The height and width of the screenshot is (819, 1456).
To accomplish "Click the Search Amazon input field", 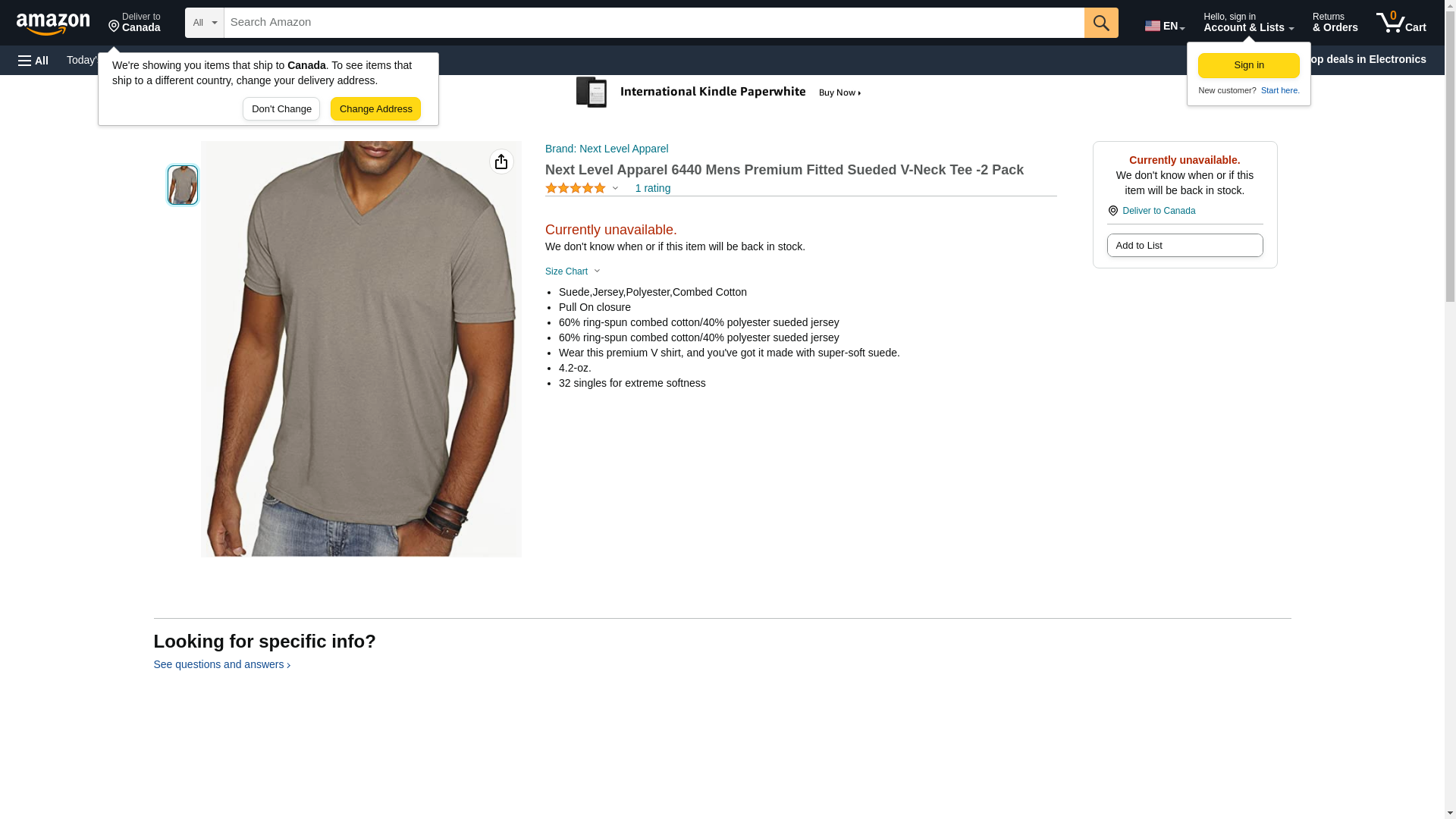I will (x=653, y=23).
